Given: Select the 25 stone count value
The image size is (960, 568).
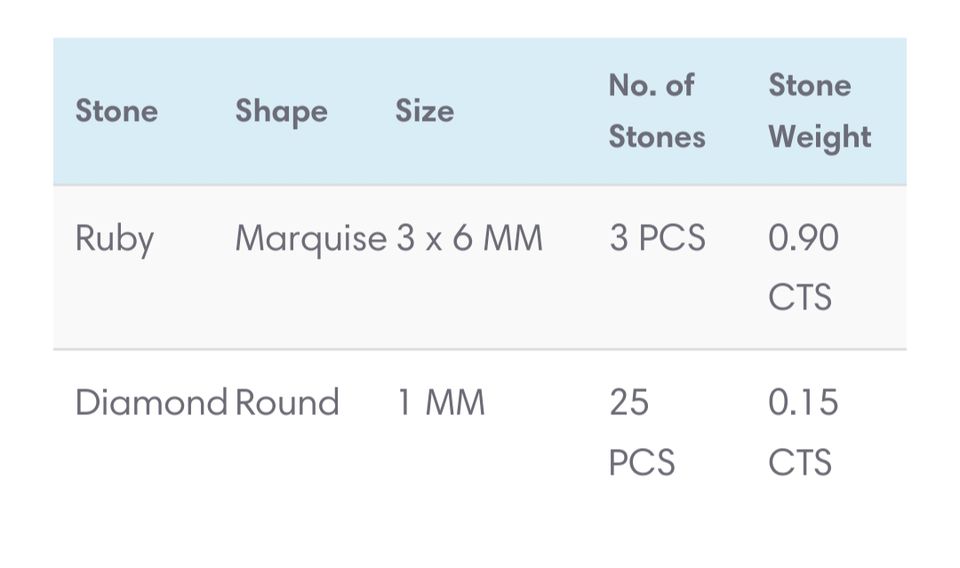Looking at the screenshot, I should [x=629, y=403].
